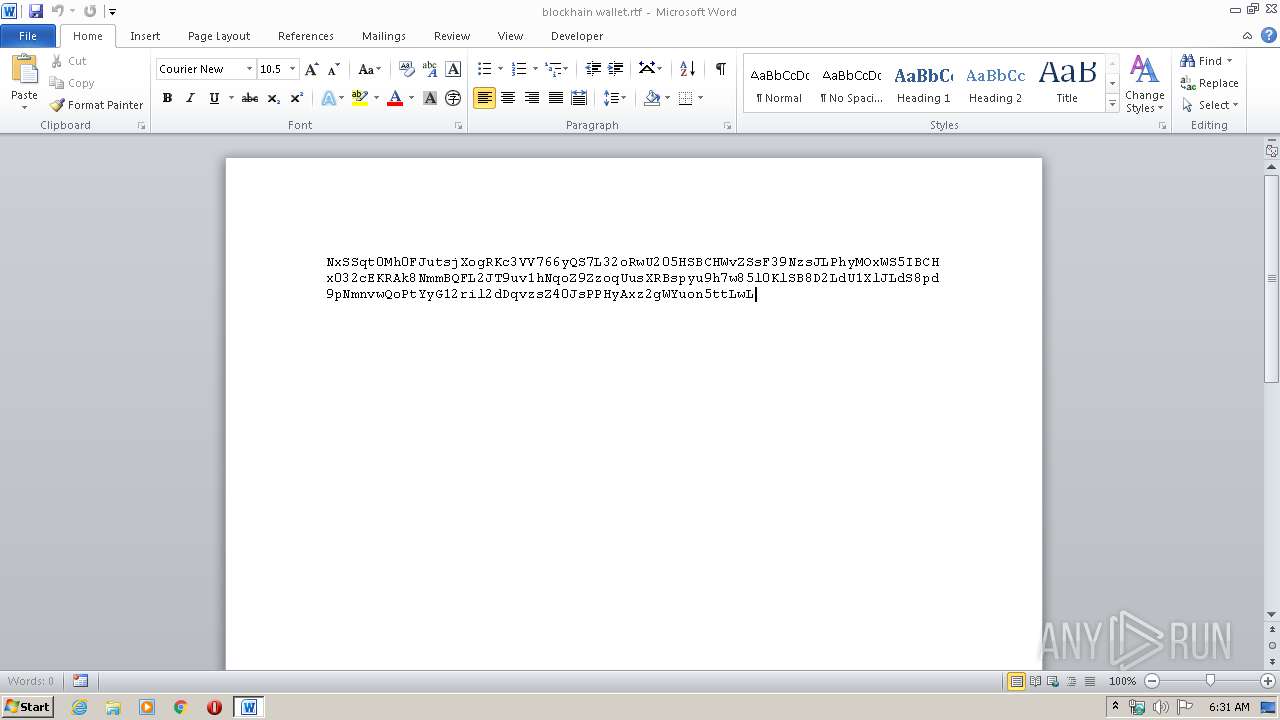Image resolution: width=1280 pixels, height=720 pixels.
Task: Open the Courier New font name dropdown
Action: 249,69
